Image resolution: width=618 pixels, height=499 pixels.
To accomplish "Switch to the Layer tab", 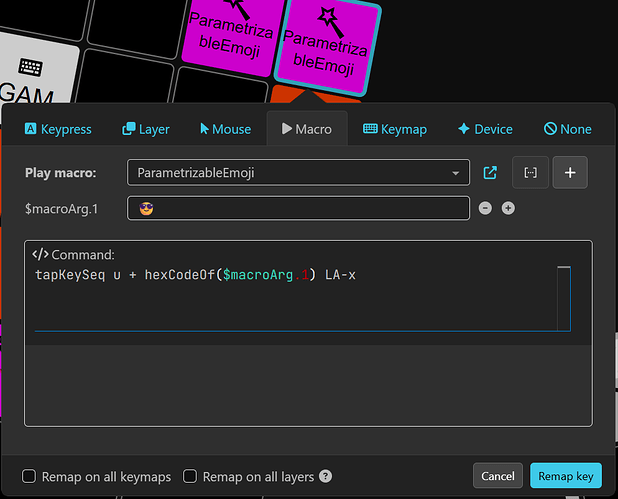I will click(x=146, y=129).
